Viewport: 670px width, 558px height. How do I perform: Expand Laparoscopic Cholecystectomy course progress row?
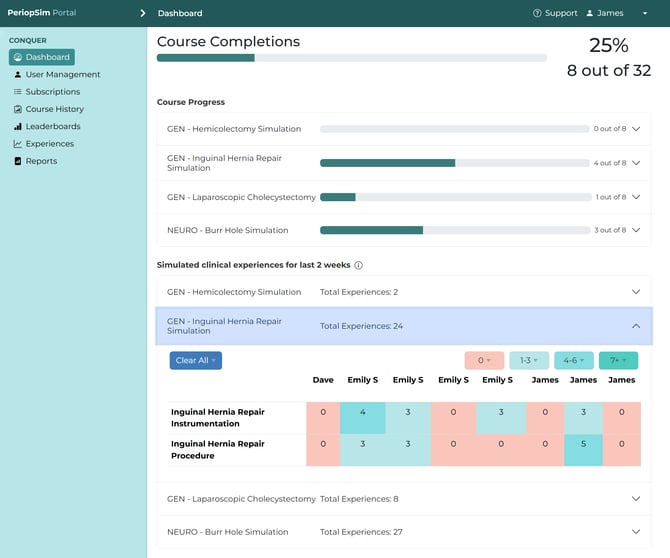point(636,197)
